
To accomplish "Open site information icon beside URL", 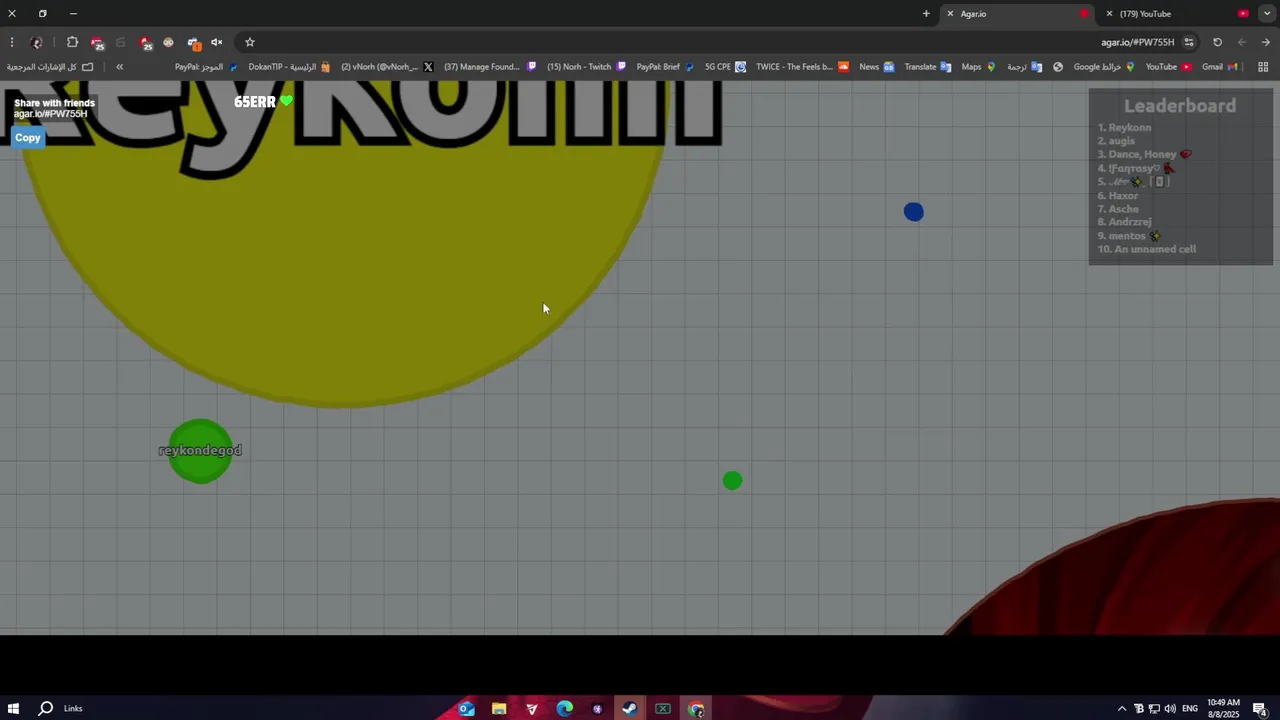I will click(x=1189, y=42).
